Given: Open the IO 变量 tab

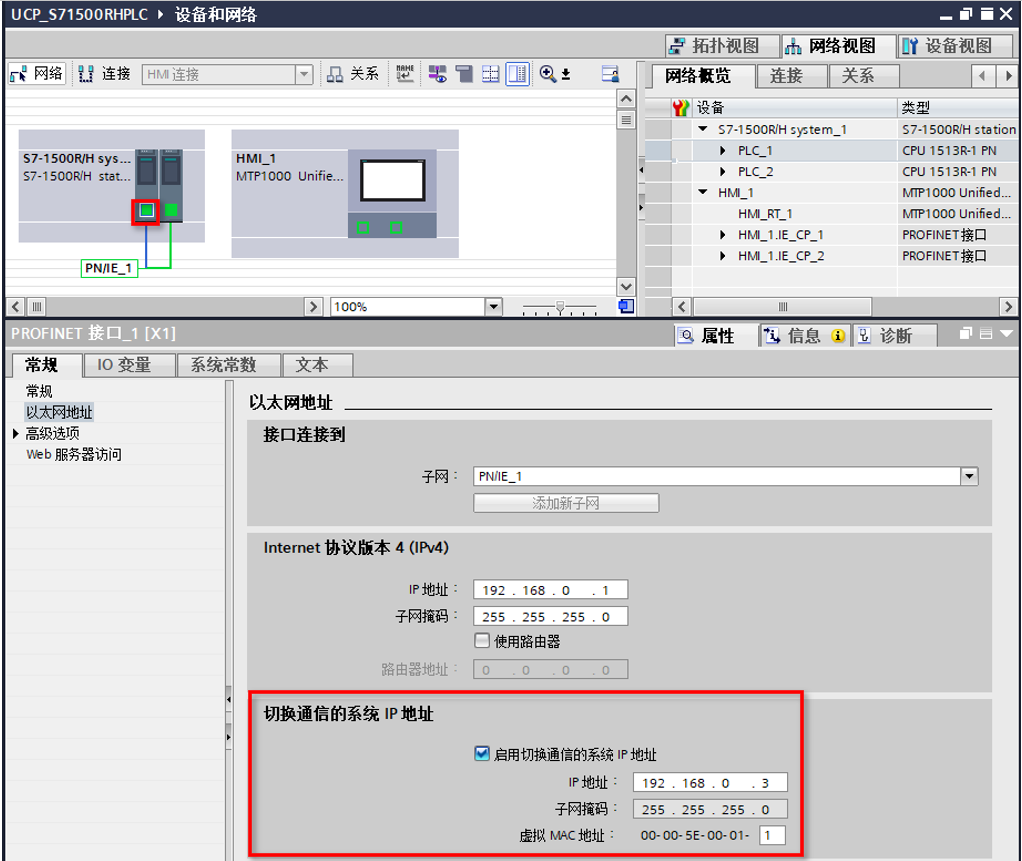Looking at the screenshot, I should 129,365.
